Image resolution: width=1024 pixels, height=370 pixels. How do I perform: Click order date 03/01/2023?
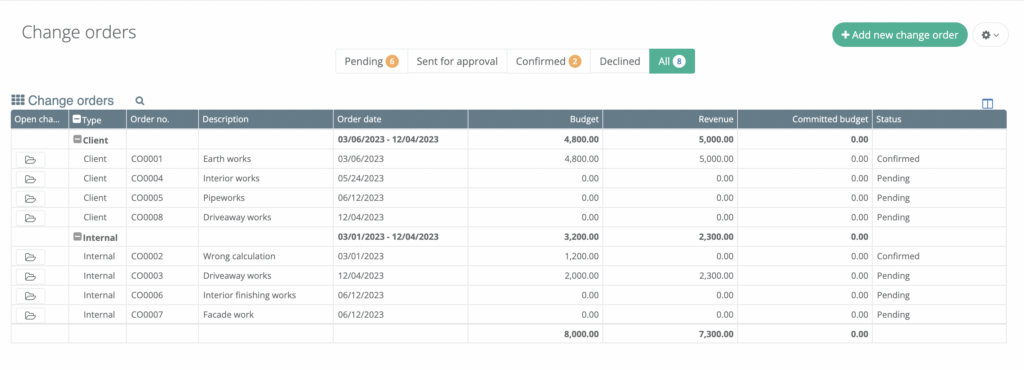(360, 256)
